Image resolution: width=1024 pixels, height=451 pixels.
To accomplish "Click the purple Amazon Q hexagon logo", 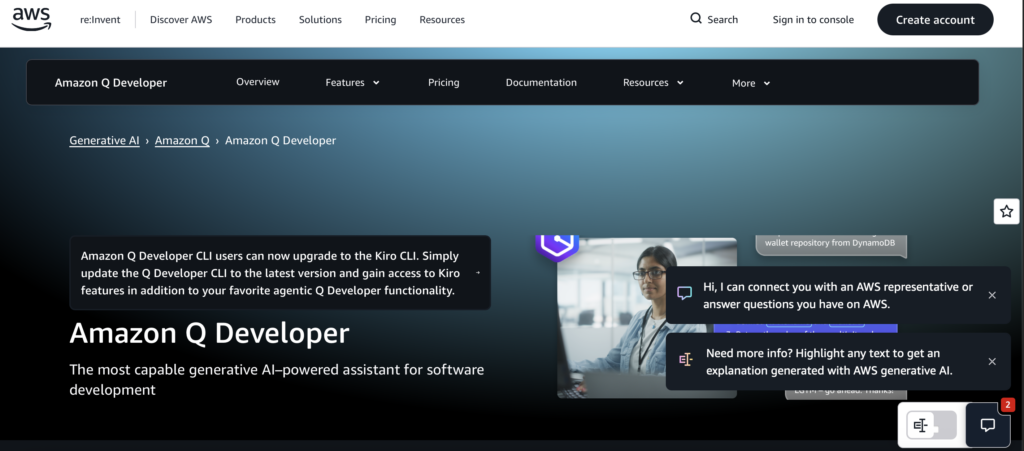I will click(x=556, y=246).
